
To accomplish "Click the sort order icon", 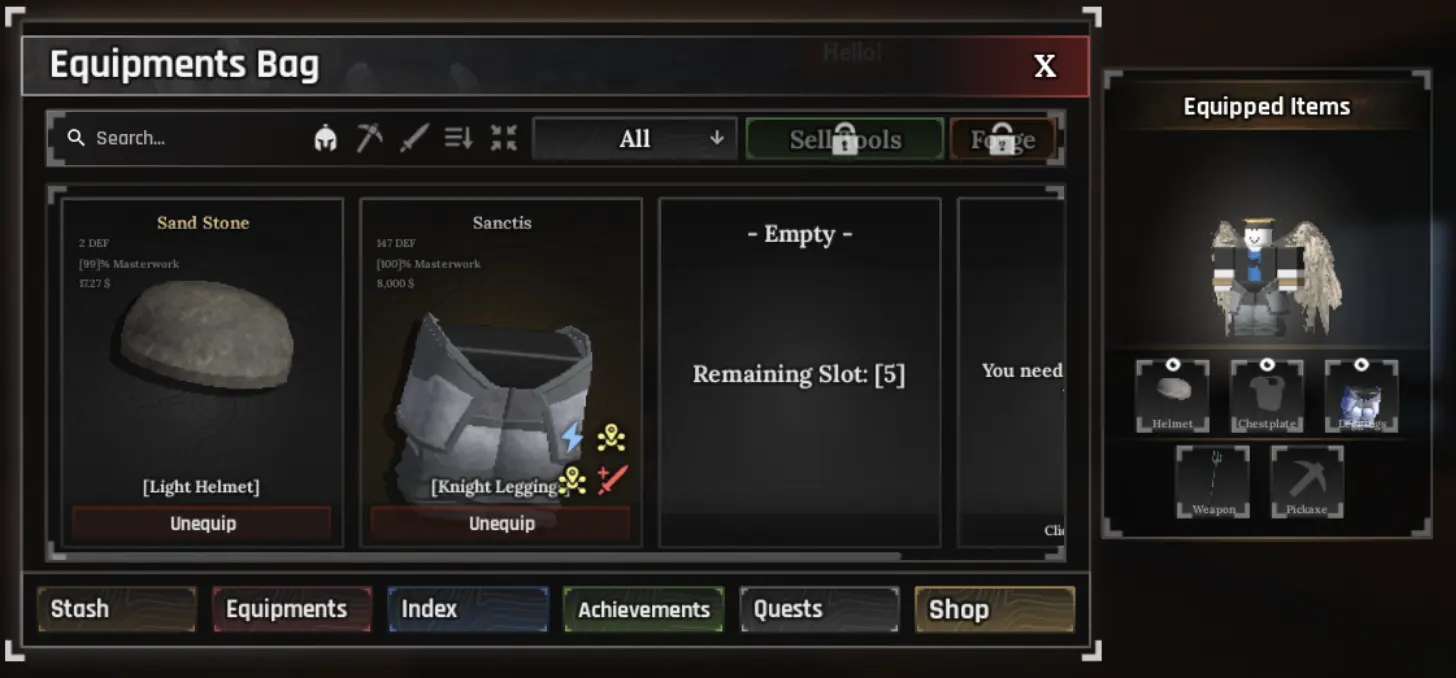I will click(x=459, y=138).
